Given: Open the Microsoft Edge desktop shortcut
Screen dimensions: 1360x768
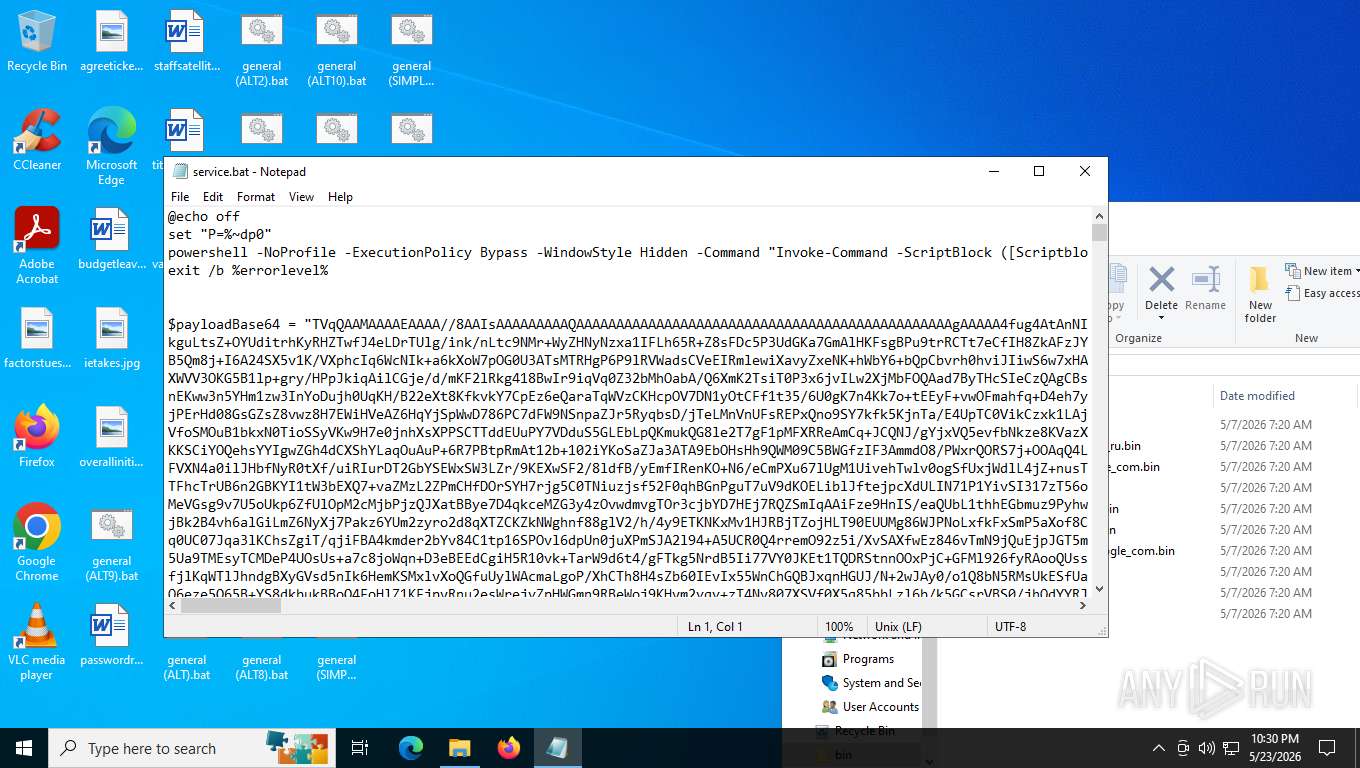Looking at the screenshot, I should click(x=112, y=147).
